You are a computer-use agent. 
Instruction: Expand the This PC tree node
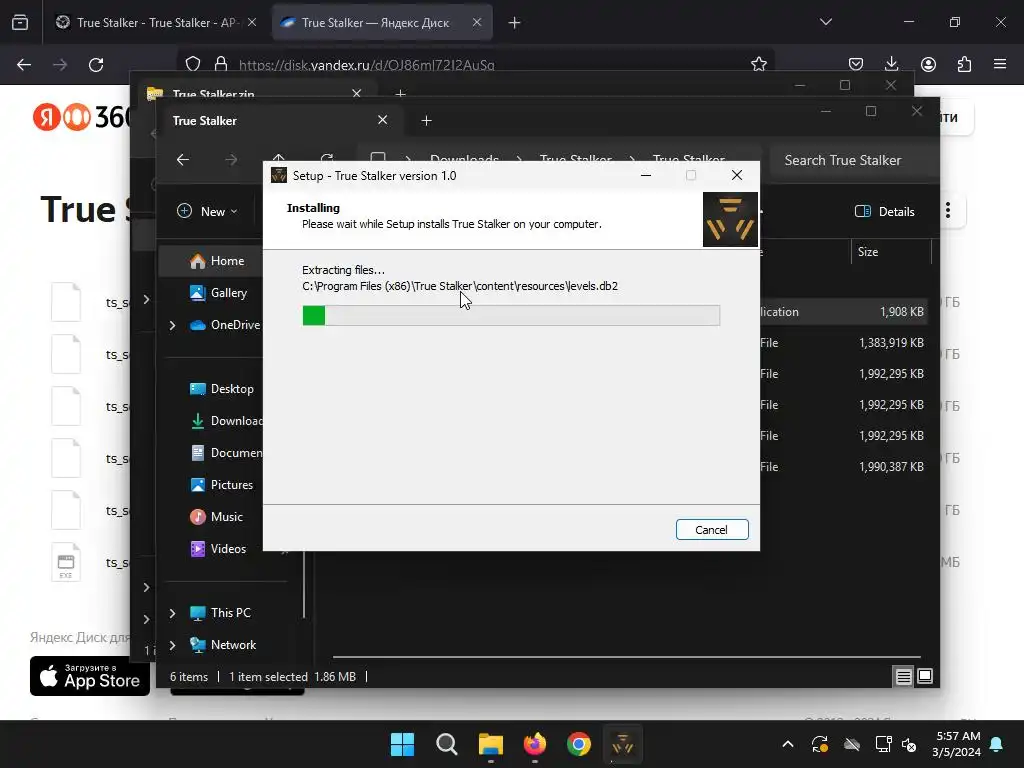point(172,613)
